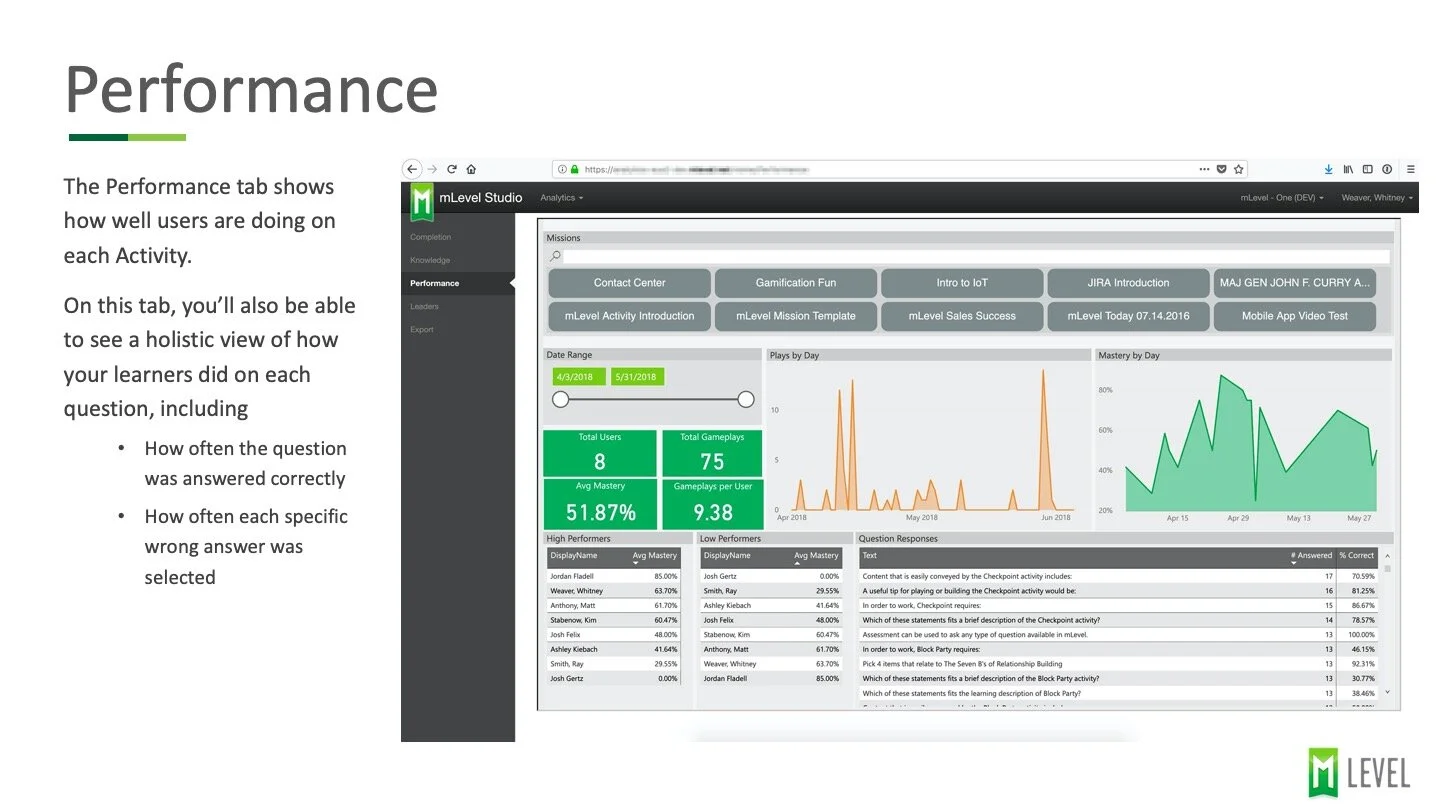Click the 4/3/2018 start date field
Image resolution: width=1440 pixels, height=810 pixels.
579,377
